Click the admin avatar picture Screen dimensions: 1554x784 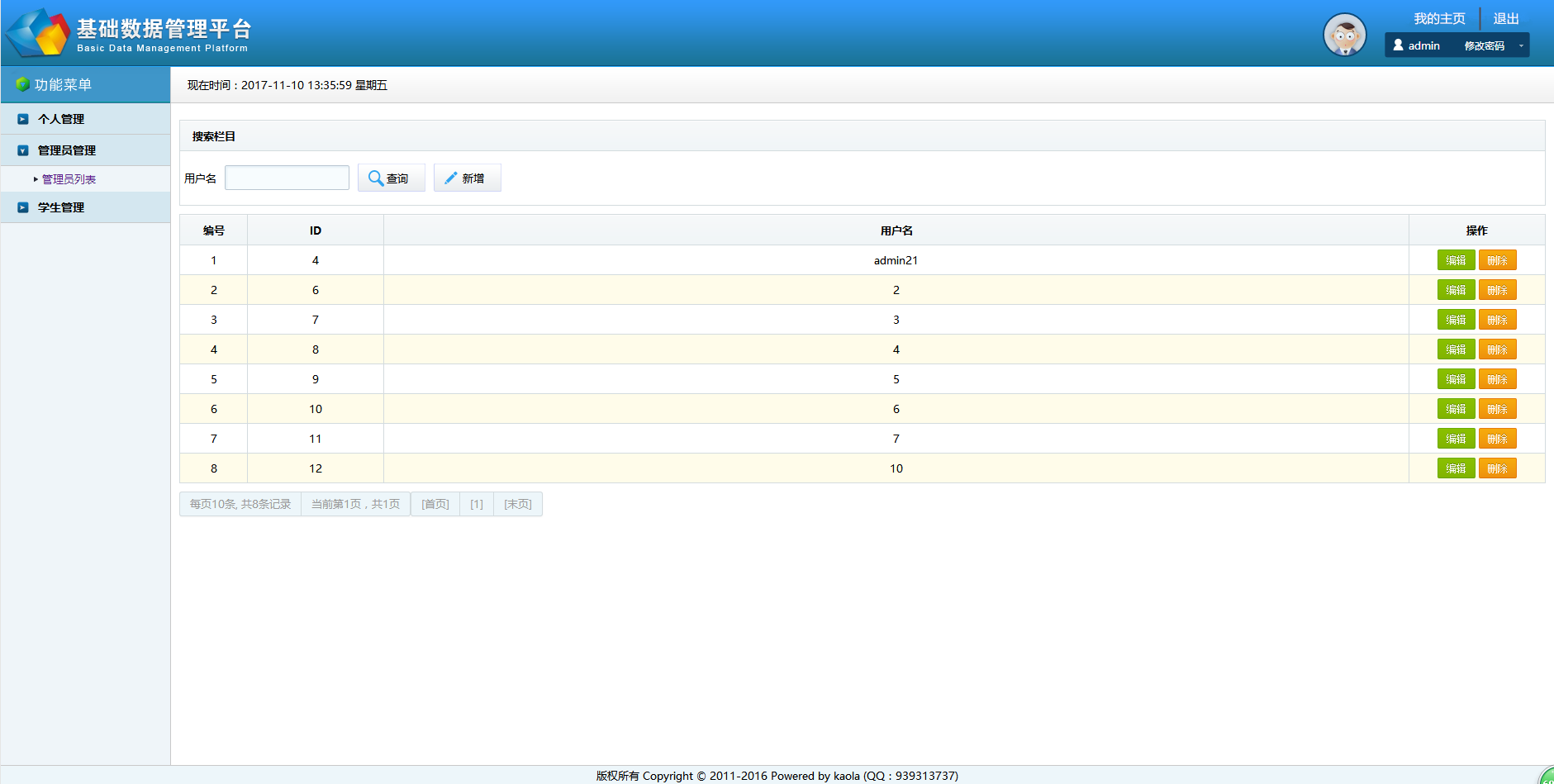[x=1344, y=35]
